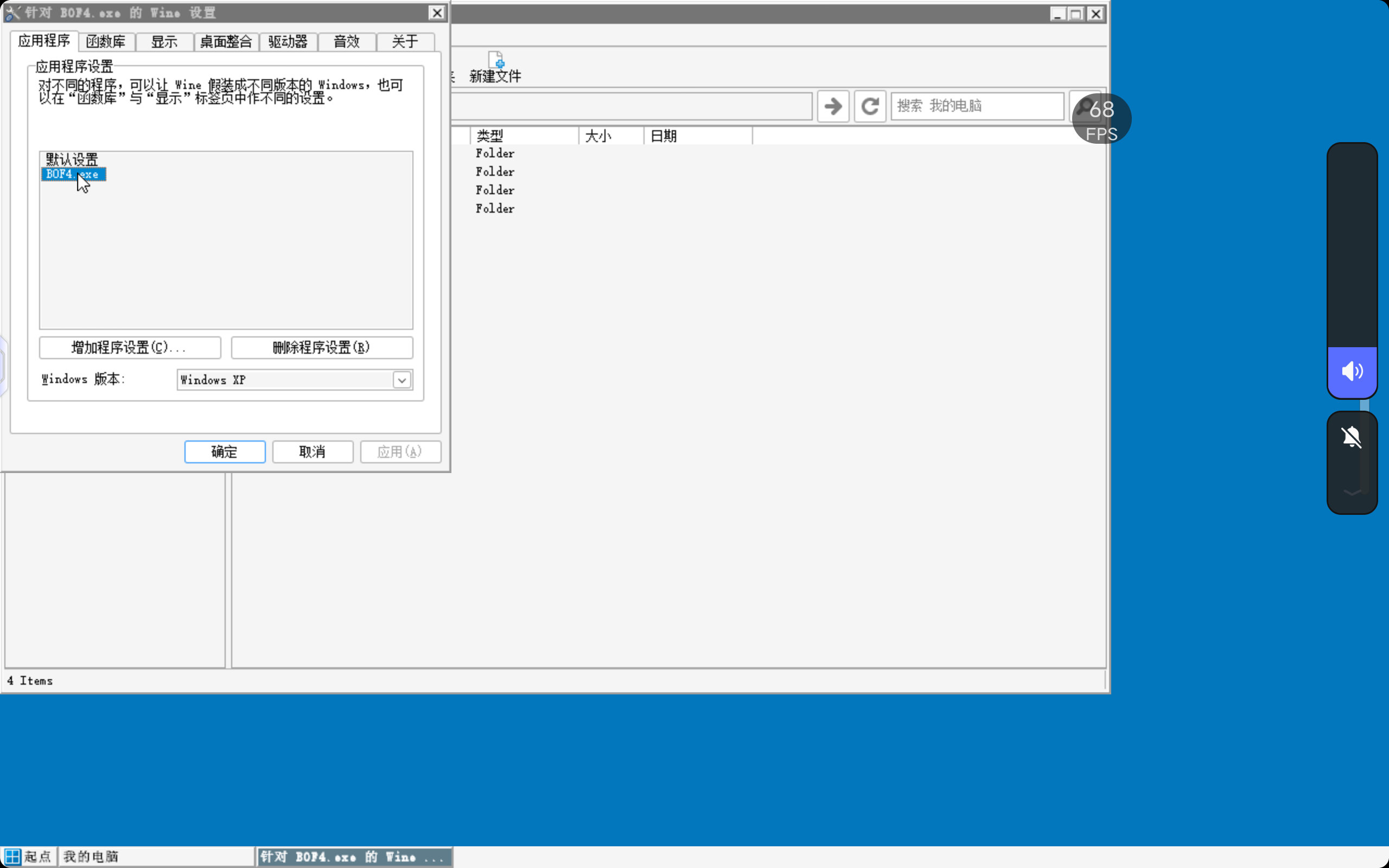
Task: Expand the Windows 版本 dropdown arrow
Action: pos(402,380)
